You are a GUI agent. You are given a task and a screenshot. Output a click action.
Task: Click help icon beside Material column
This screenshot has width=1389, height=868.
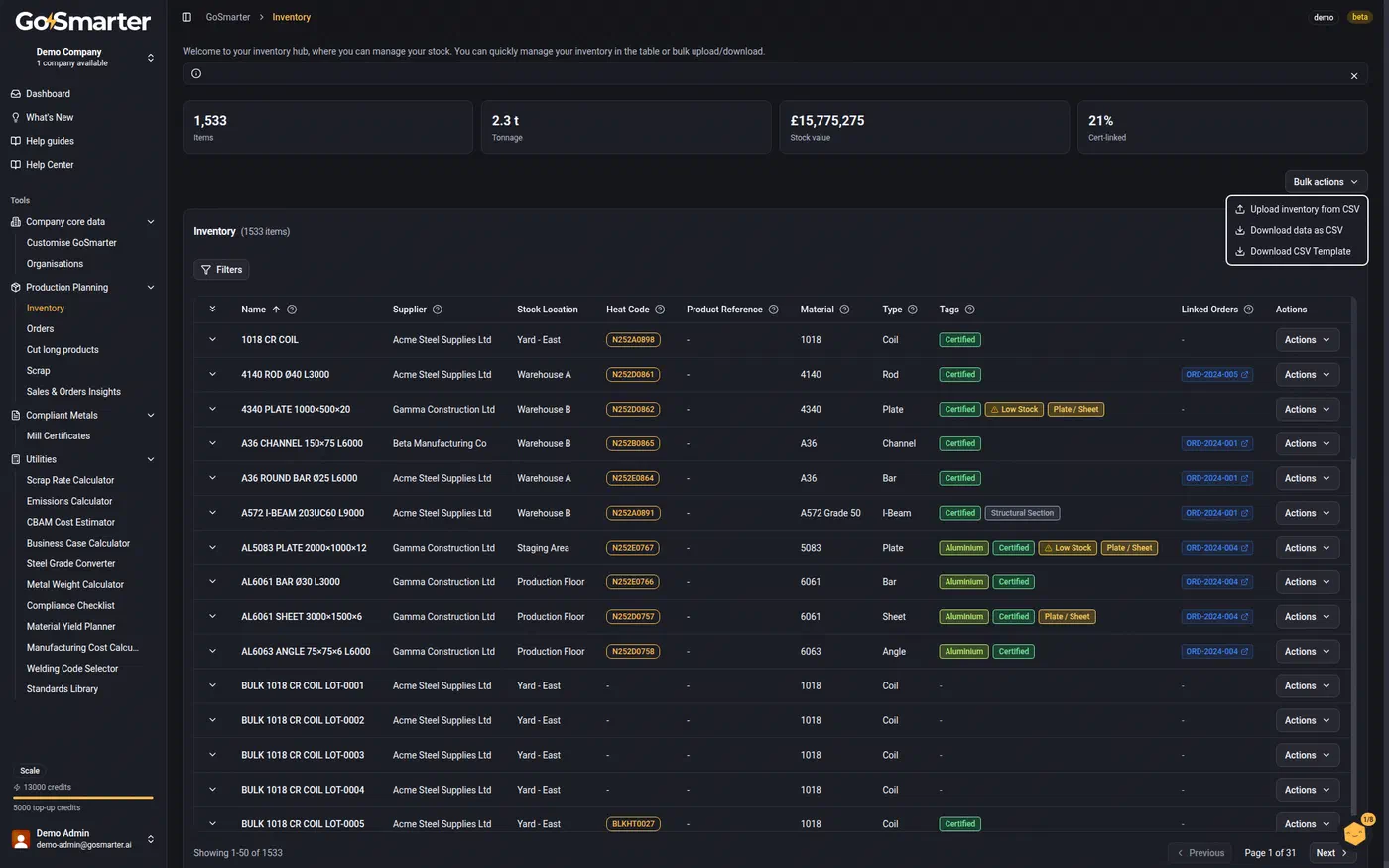(844, 310)
